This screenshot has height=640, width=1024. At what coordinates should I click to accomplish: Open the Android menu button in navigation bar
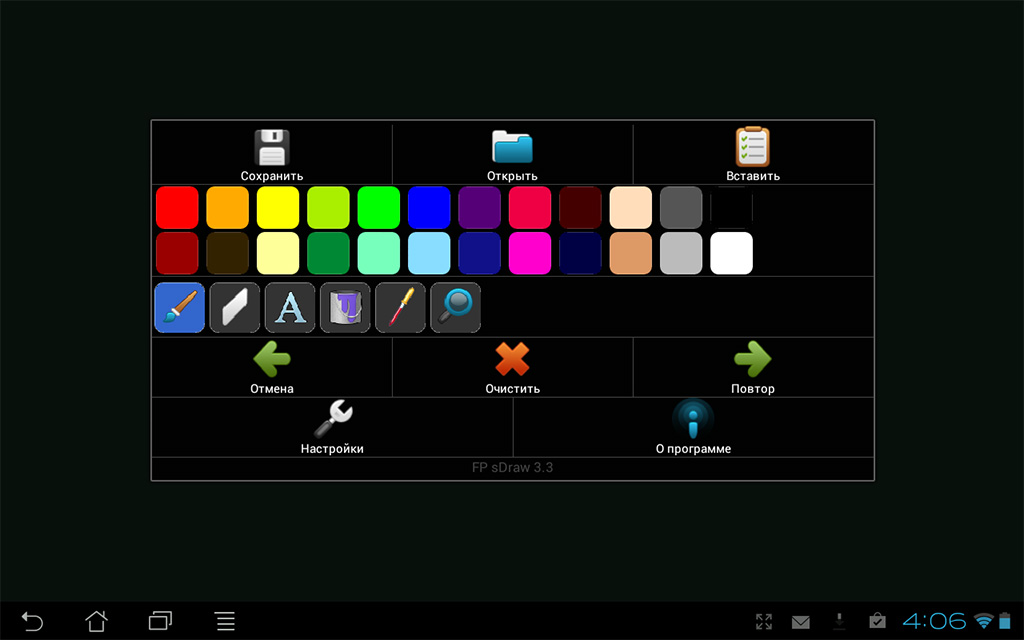pos(225,621)
